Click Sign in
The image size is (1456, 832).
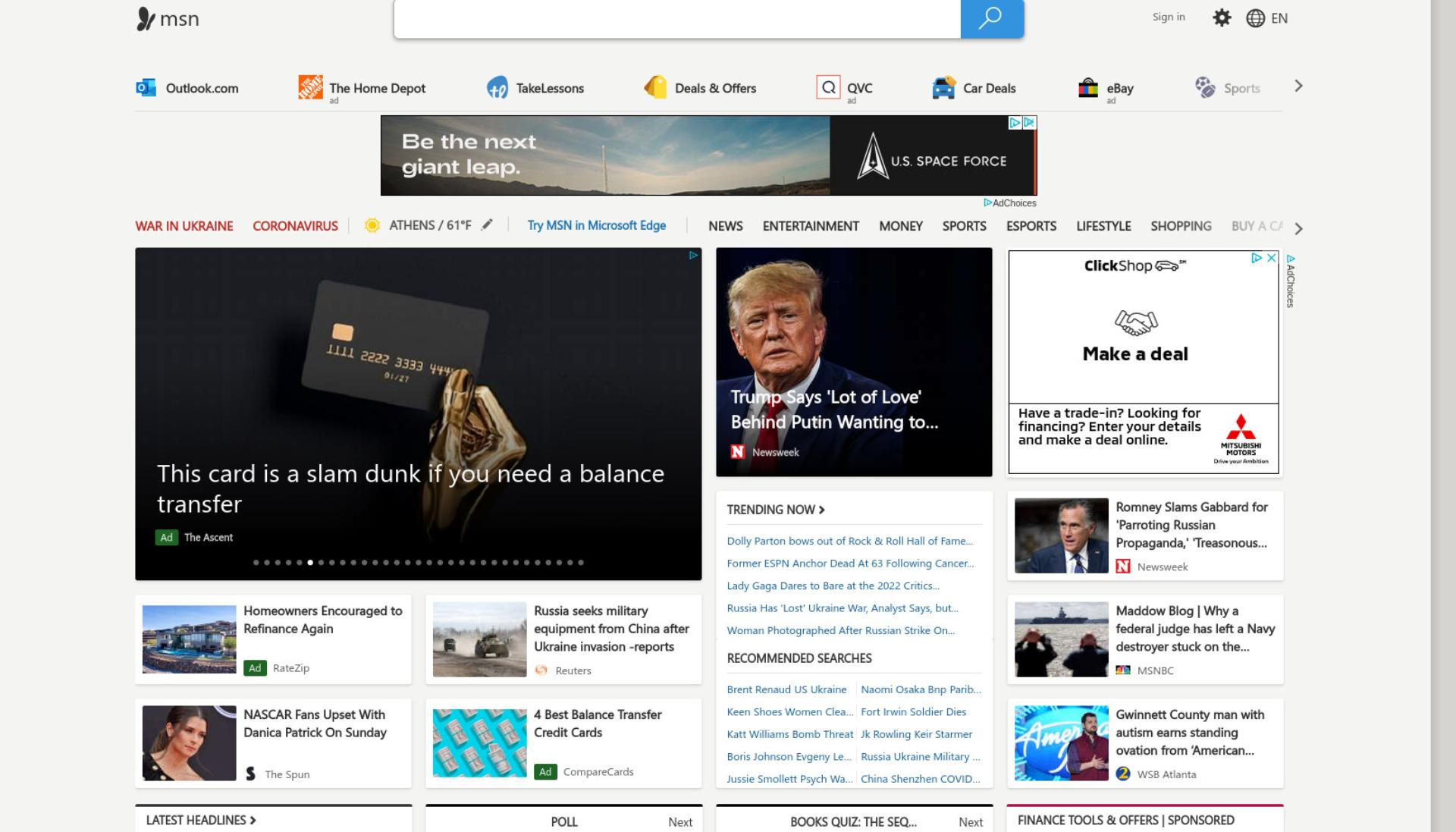pyautogui.click(x=1169, y=17)
